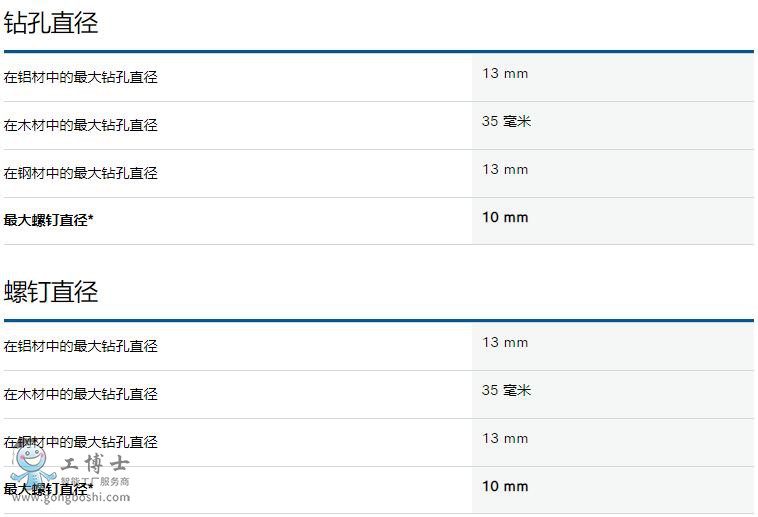
Task: Click 在铝材中的最大钻孔直径 under 螺钉直径 section
Action: pyautogui.click(x=81, y=346)
